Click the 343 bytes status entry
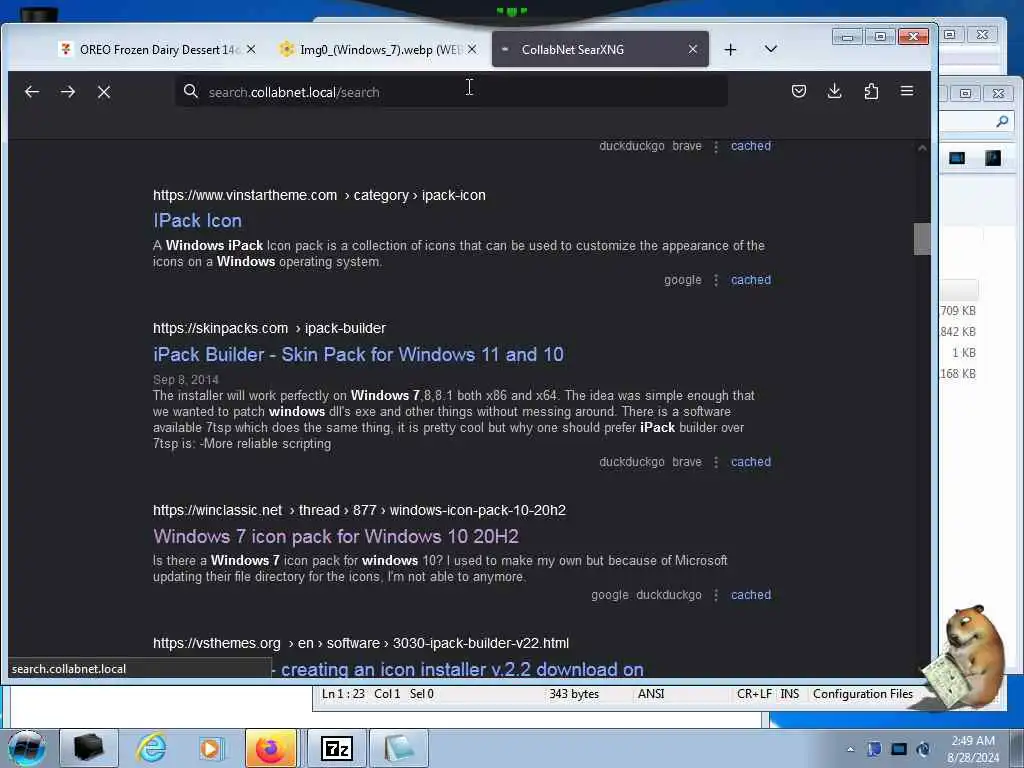 tap(573, 694)
